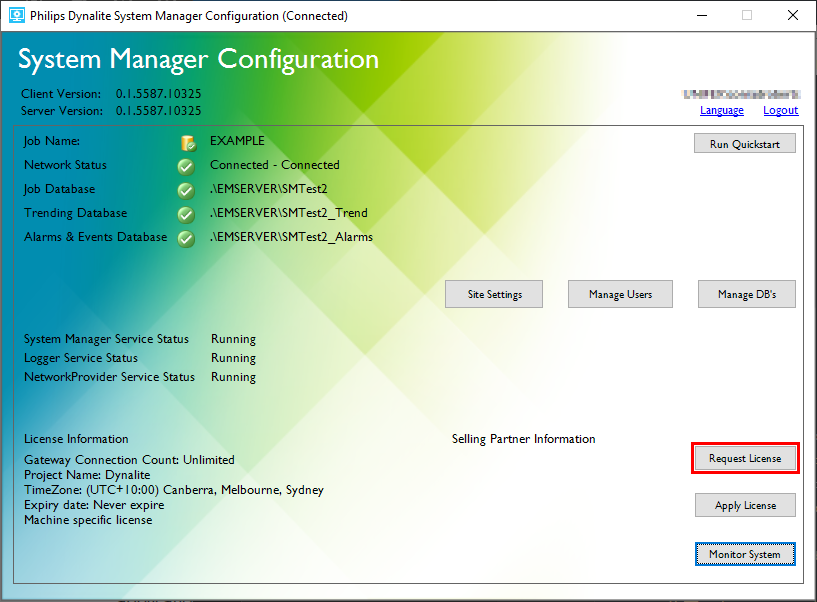This screenshot has width=817, height=602.
Task: Open Site Settings
Action: tap(495, 294)
